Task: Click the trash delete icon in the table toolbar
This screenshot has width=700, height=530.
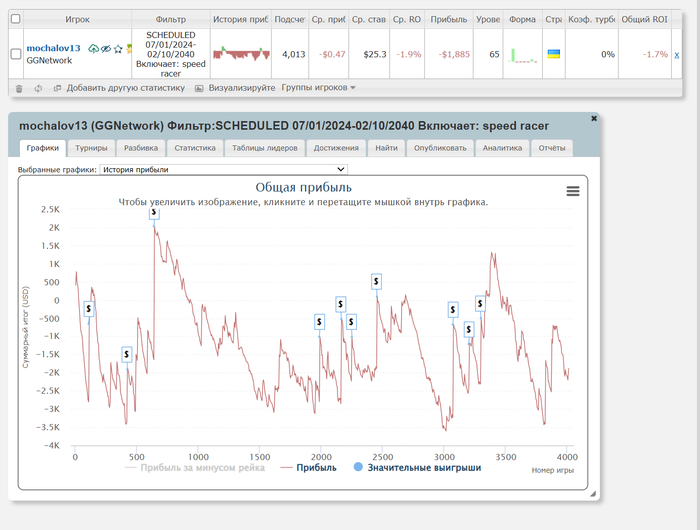Action: coord(19,88)
